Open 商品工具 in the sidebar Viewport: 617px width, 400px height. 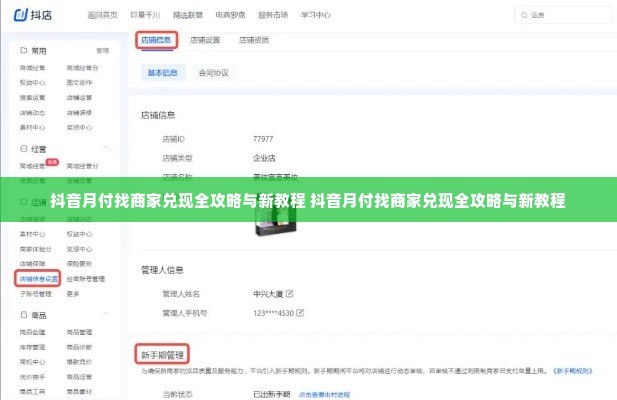click(32, 392)
